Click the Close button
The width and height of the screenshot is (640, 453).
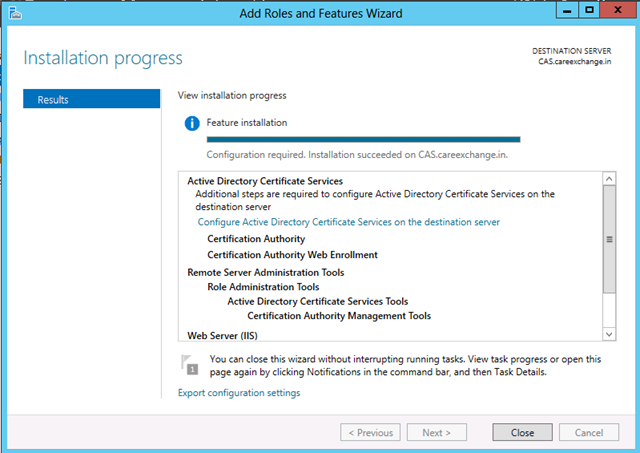point(522,432)
